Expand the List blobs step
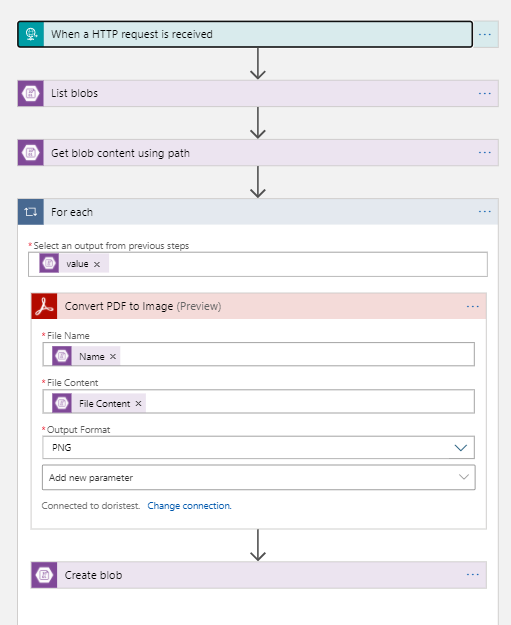The height and width of the screenshot is (625, 511). (x=258, y=93)
